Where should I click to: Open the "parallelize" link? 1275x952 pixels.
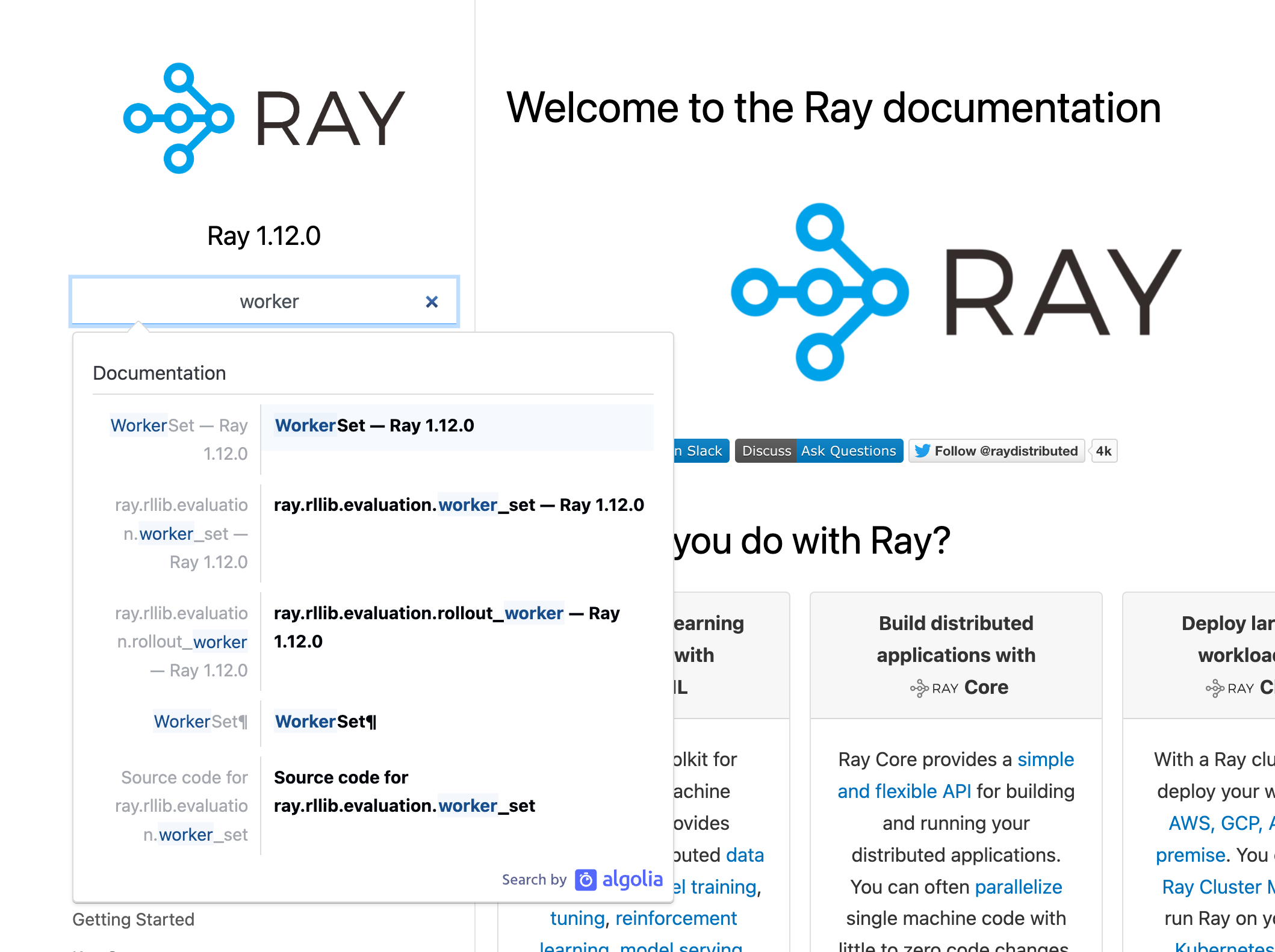click(1018, 886)
